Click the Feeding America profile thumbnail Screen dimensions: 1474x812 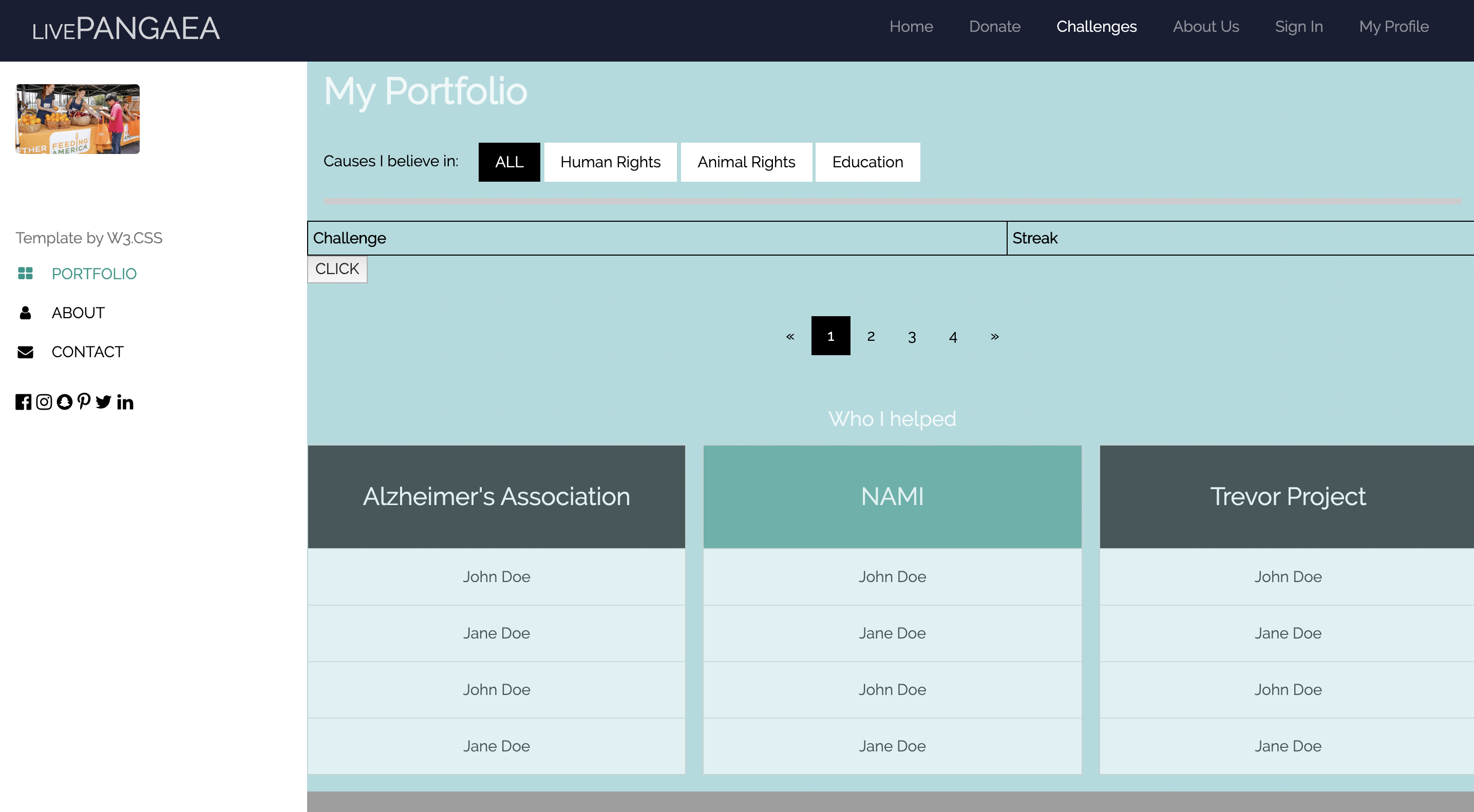[x=78, y=119]
